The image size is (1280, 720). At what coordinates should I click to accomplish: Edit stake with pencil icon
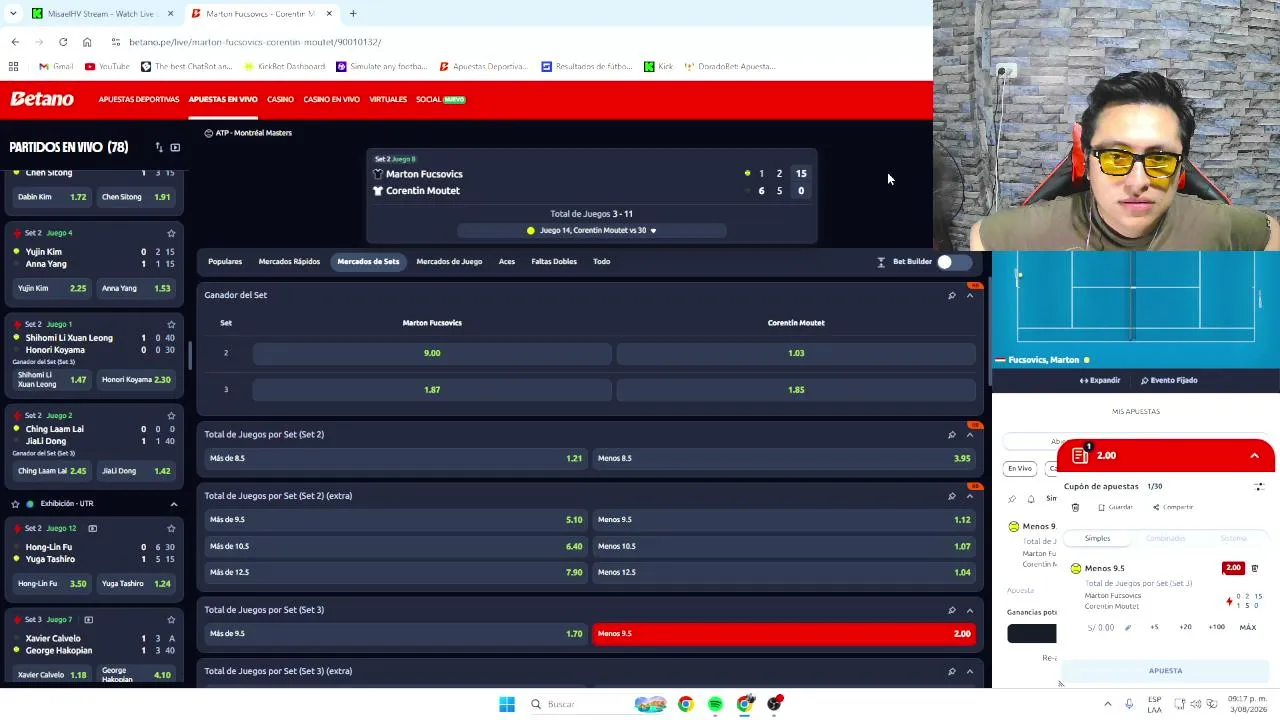point(1128,628)
